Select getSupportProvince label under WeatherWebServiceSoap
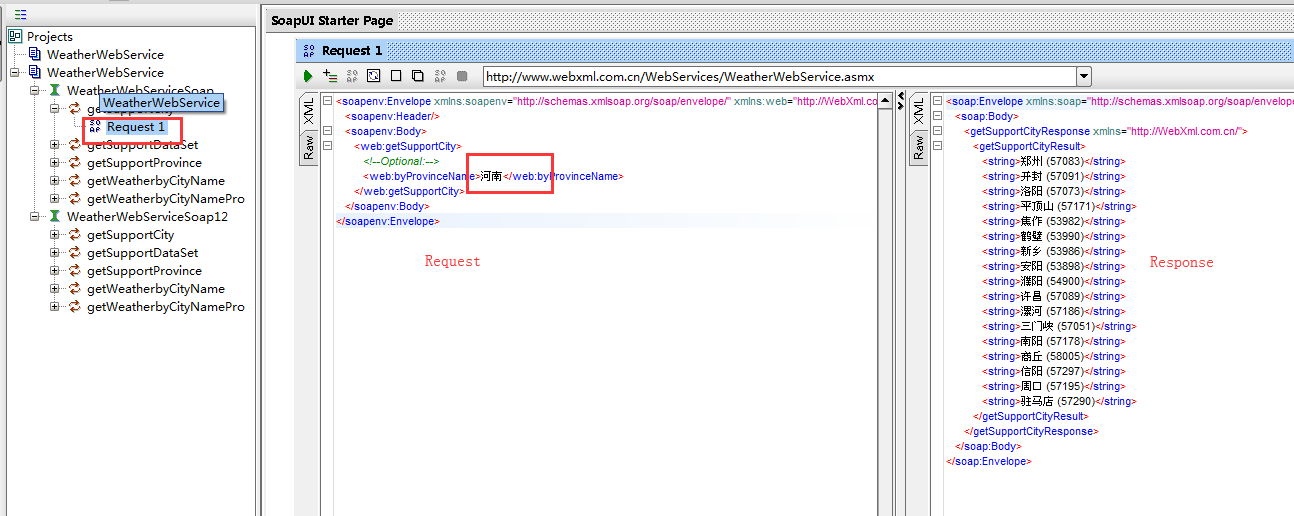The height and width of the screenshot is (516, 1294). tap(144, 162)
